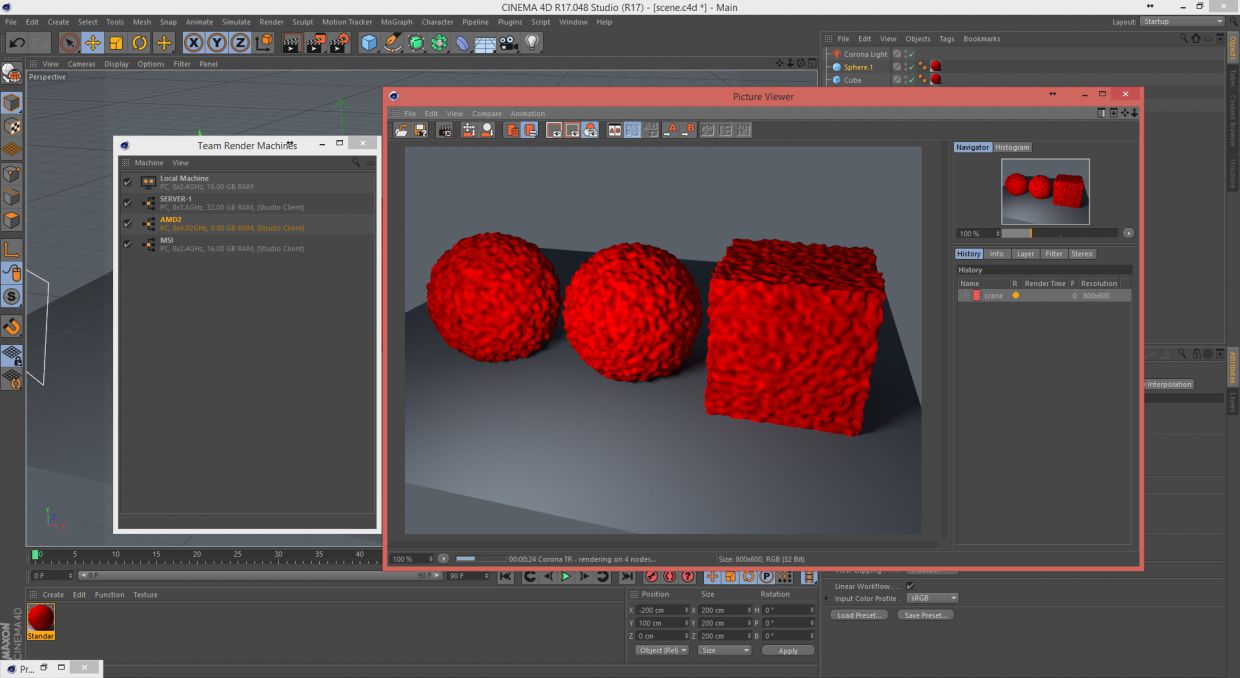The width and height of the screenshot is (1240, 678).
Task: Click the Picture Viewer render progress bar
Action: [480, 559]
